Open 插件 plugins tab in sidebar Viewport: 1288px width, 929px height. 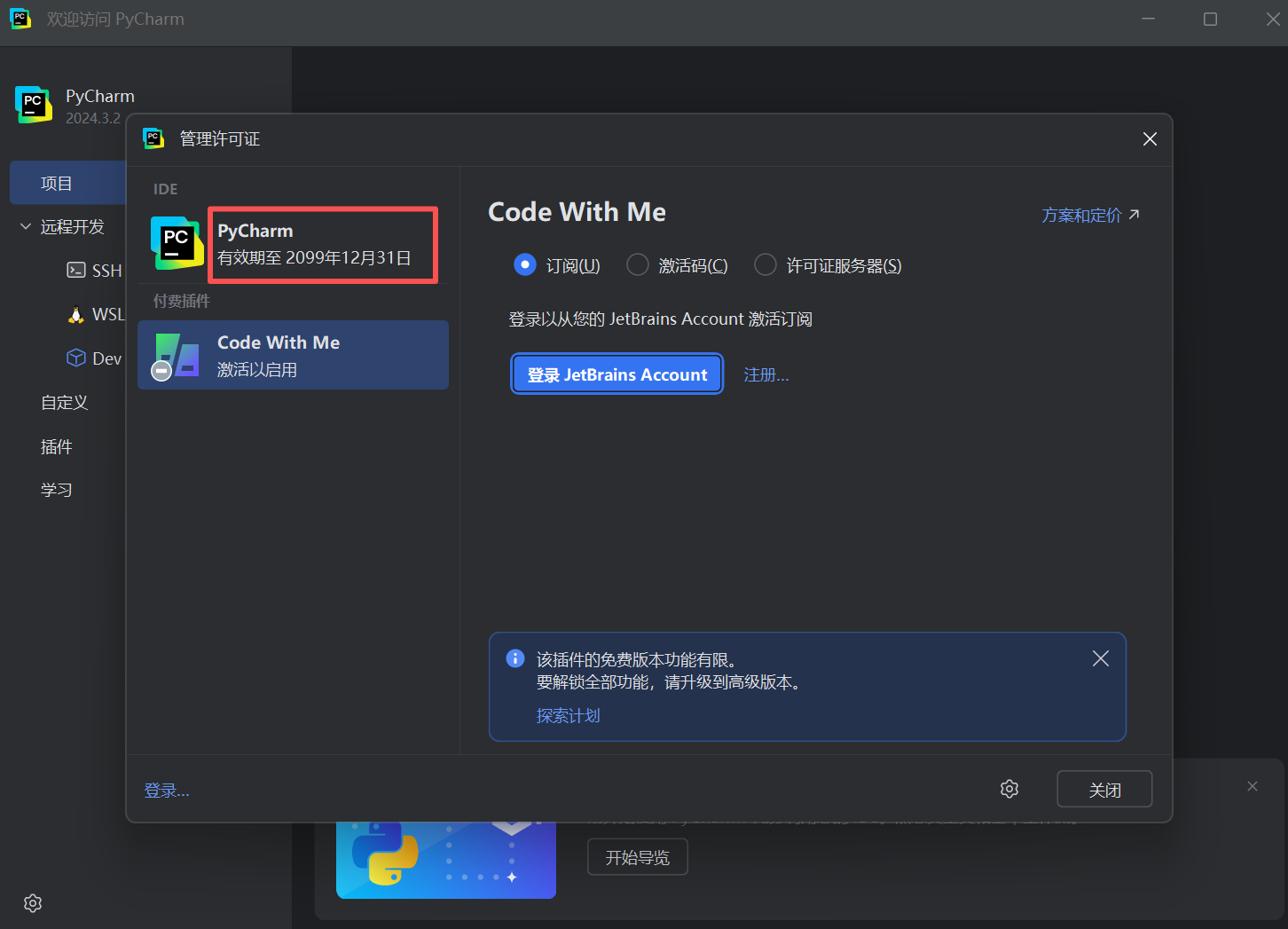point(57,446)
